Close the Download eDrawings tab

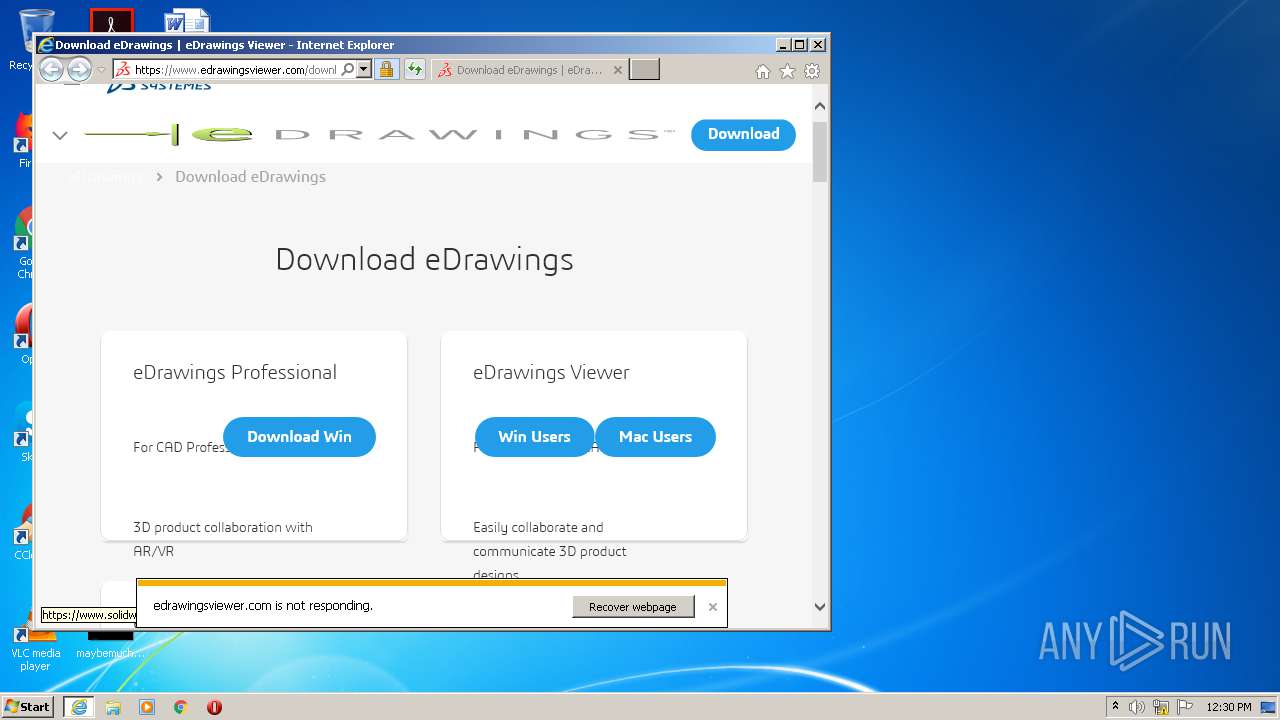pos(618,70)
